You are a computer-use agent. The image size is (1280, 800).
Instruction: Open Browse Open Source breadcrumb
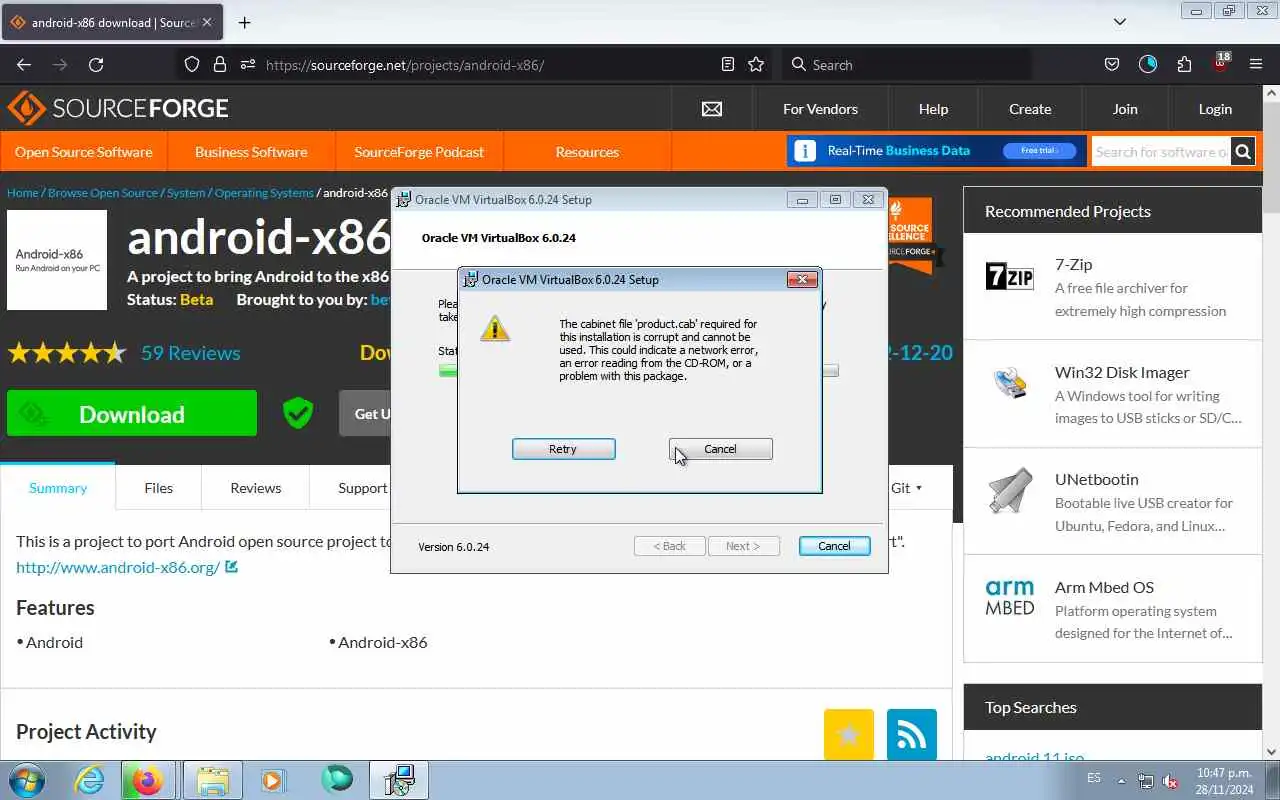103,192
